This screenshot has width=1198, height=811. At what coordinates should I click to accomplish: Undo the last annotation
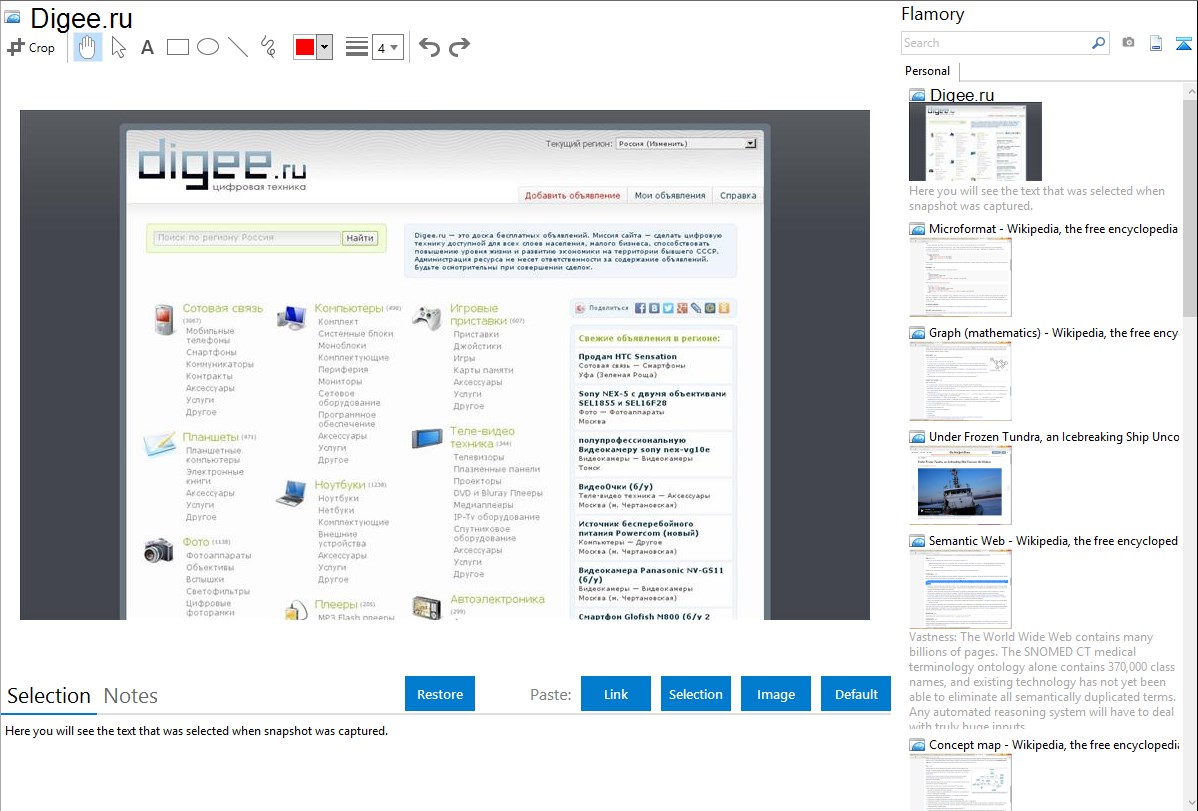click(429, 47)
